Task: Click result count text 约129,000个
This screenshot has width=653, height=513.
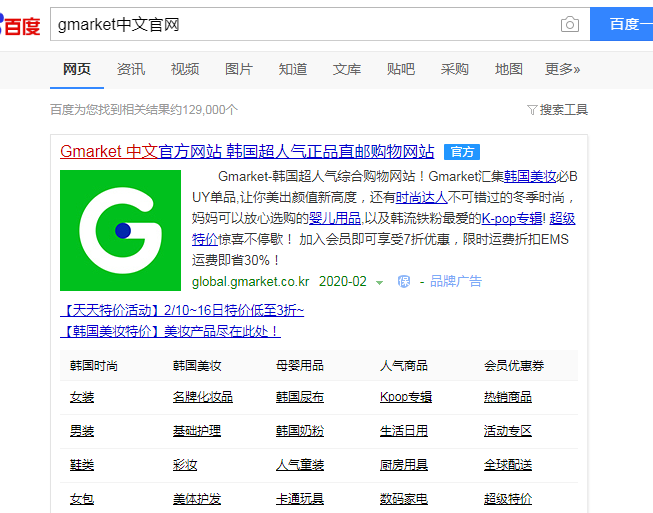Action: pyautogui.click(x=204, y=110)
